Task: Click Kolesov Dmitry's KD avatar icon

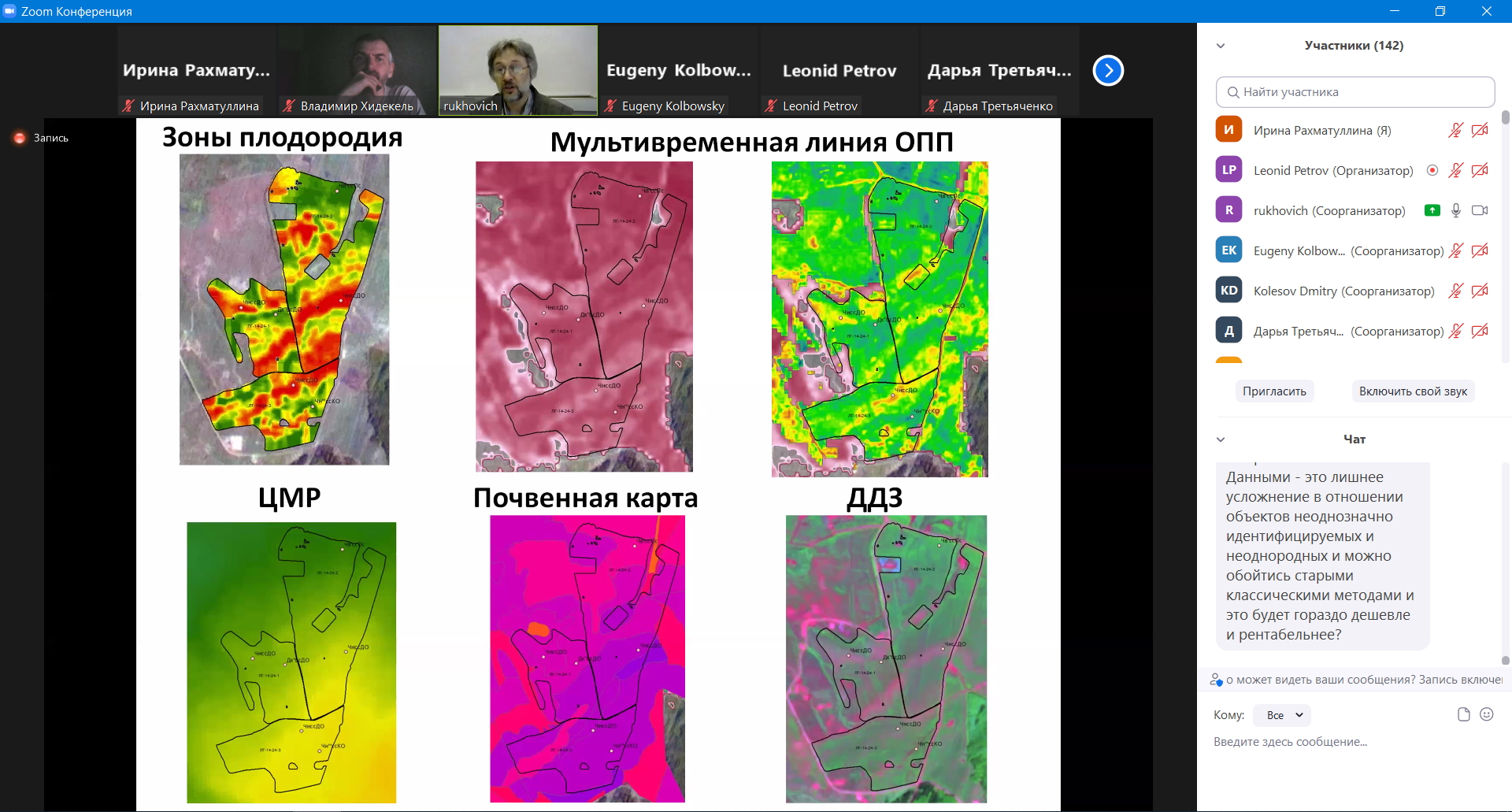Action: point(1228,291)
